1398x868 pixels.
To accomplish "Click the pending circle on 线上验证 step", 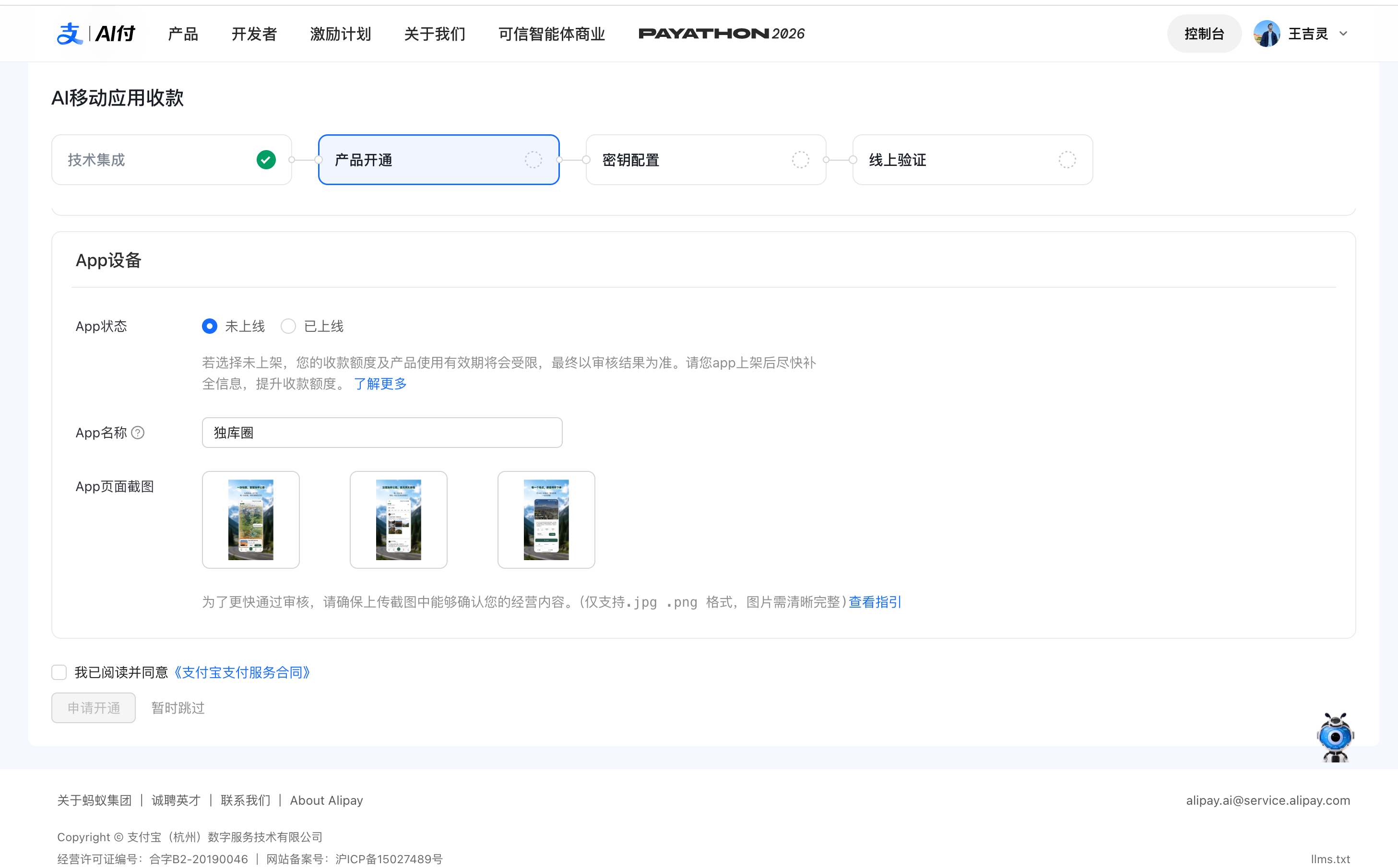I will 1067,160.
